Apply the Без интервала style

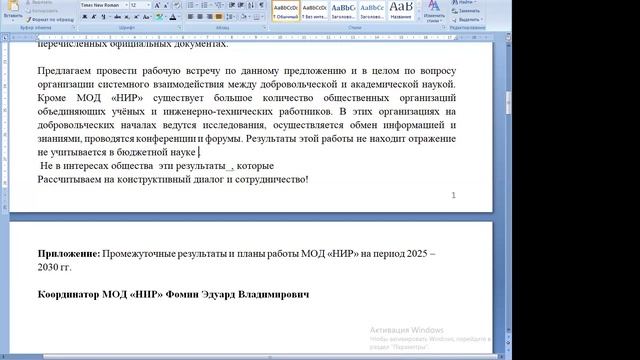click(x=314, y=11)
